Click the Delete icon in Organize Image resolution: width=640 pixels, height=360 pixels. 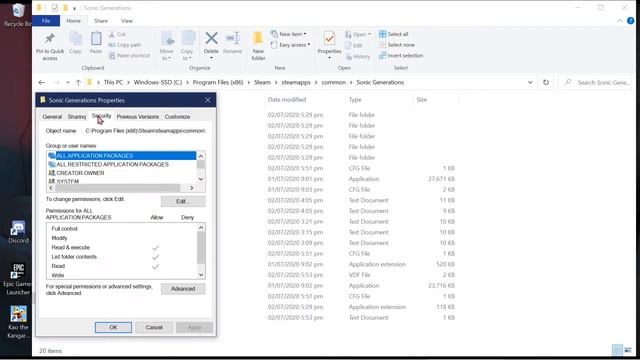click(x=211, y=39)
